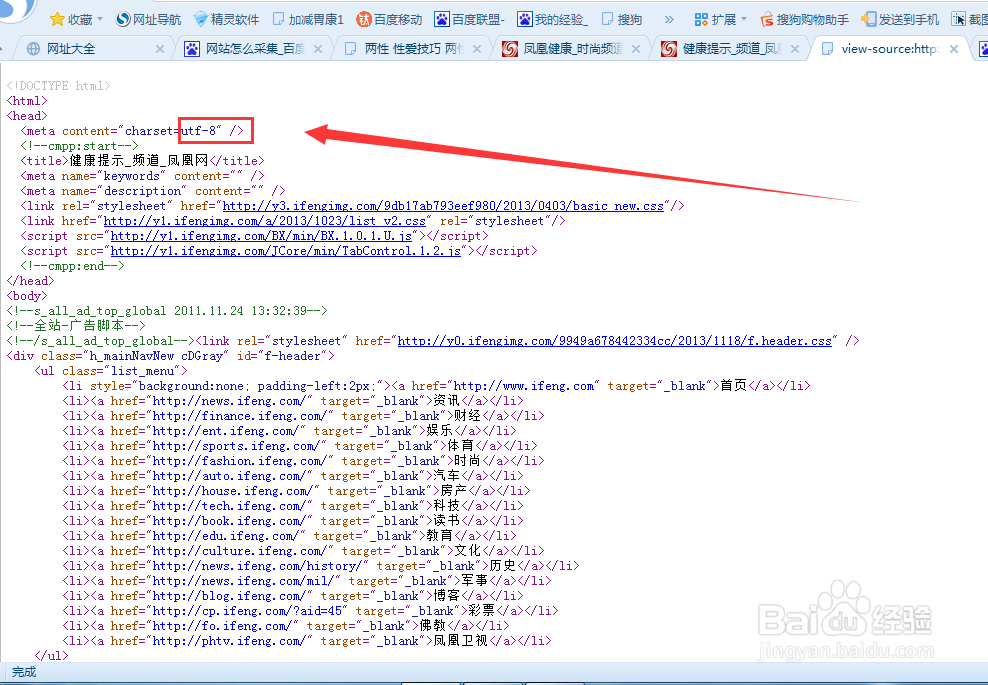Click the div class="h_mainNavNew cDGray" line

[x=171, y=356]
